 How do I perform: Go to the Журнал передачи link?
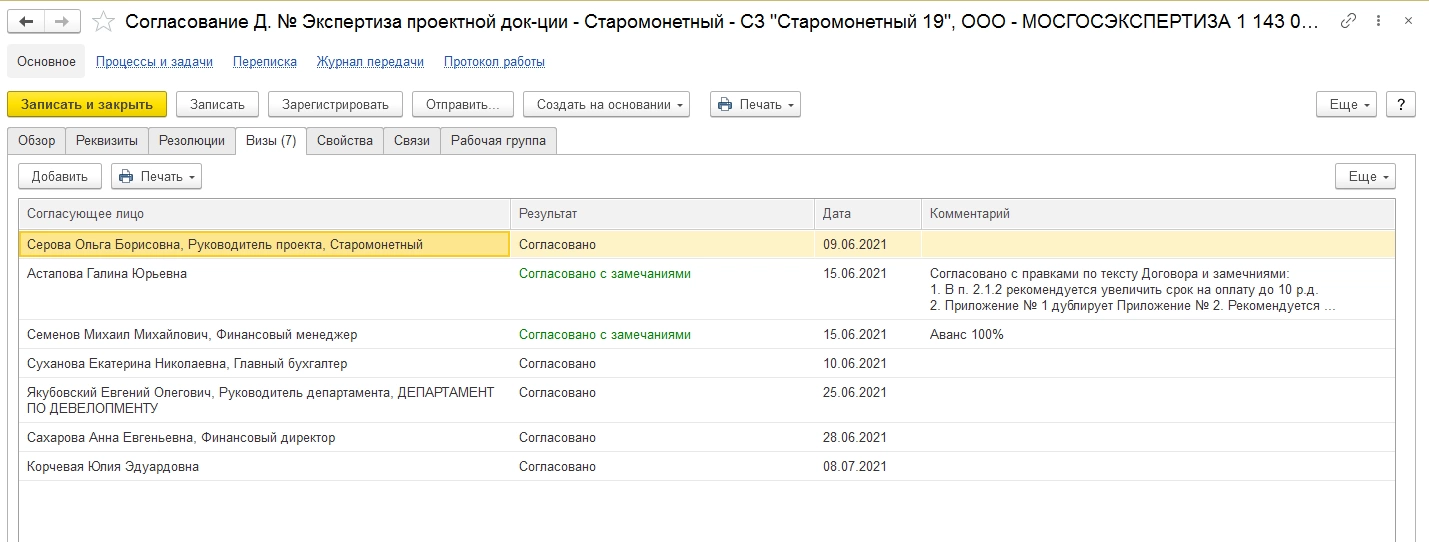(370, 62)
